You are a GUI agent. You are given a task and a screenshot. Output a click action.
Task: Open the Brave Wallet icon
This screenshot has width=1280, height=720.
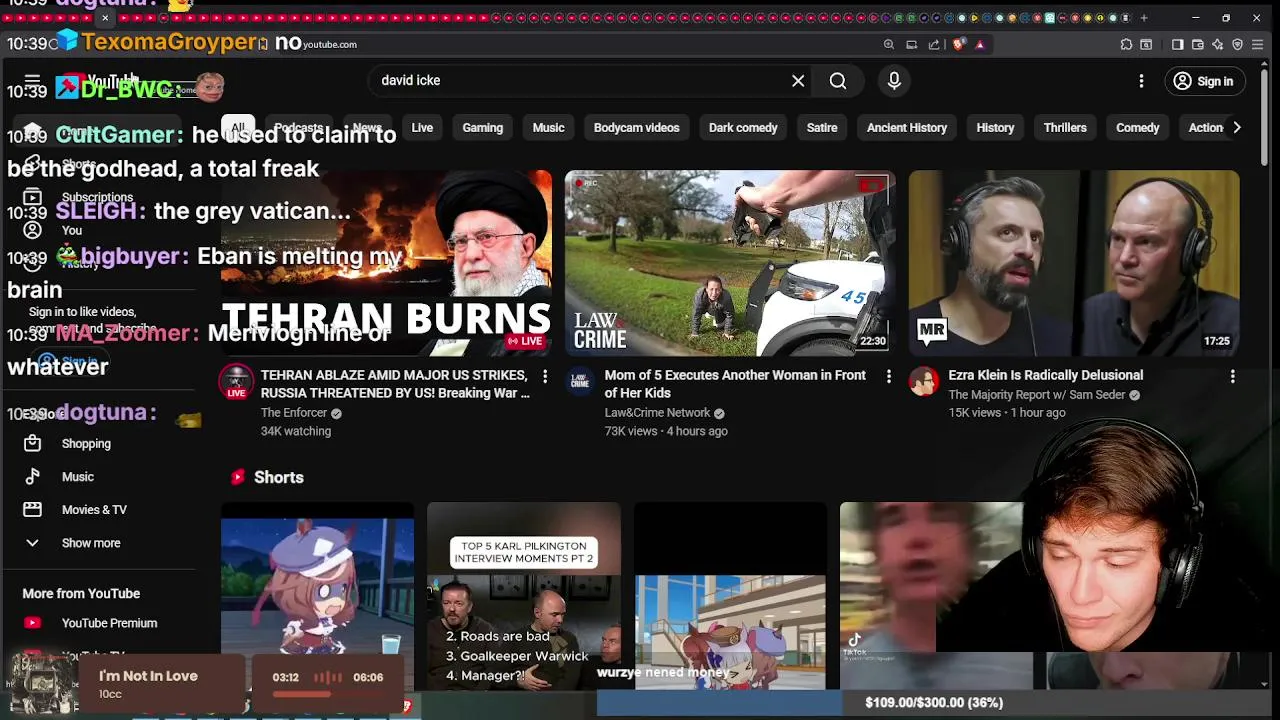coord(1197,44)
